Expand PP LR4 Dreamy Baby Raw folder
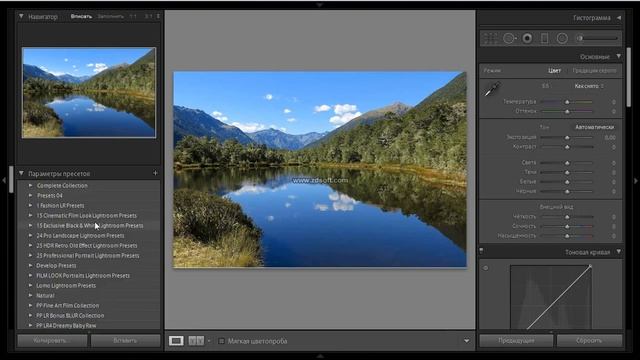 31,325
